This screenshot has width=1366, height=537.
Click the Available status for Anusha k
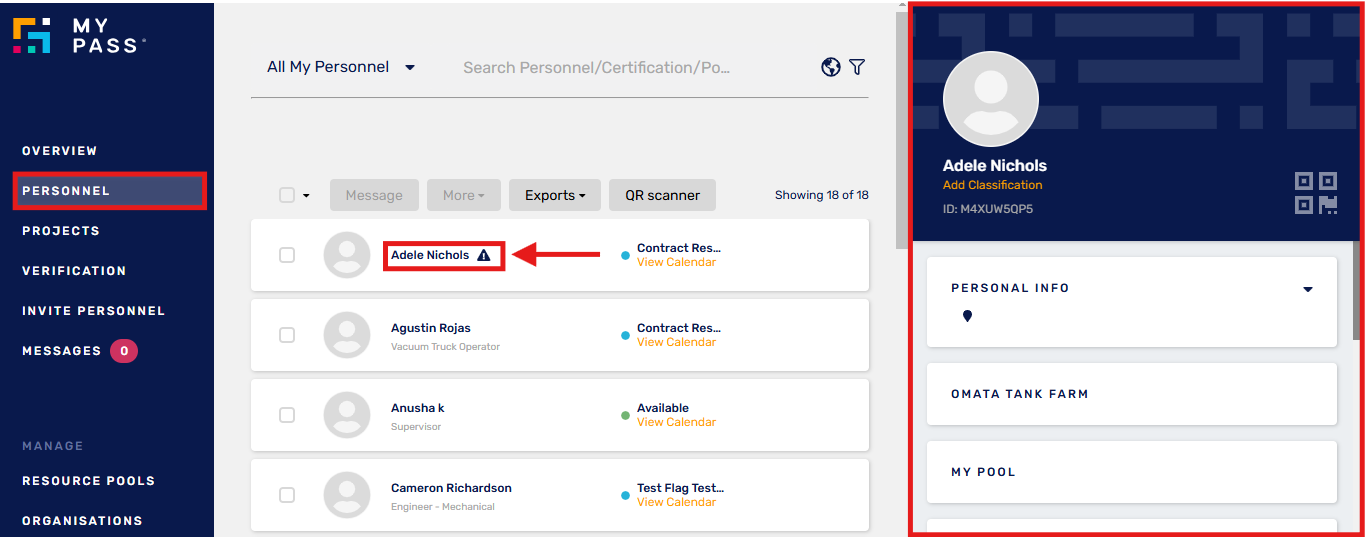tap(663, 408)
